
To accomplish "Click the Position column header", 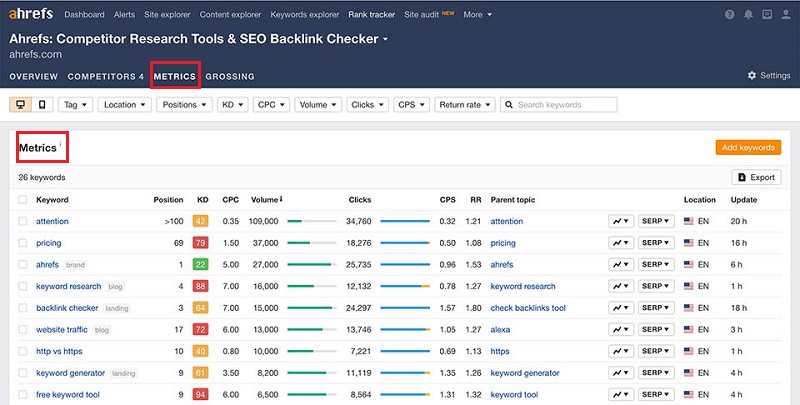I will pos(168,199).
